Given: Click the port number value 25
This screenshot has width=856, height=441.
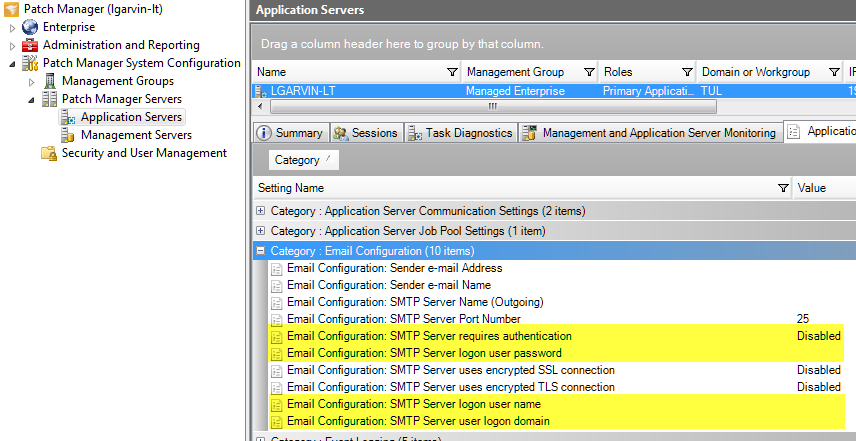Looking at the screenshot, I should [802, 319].
